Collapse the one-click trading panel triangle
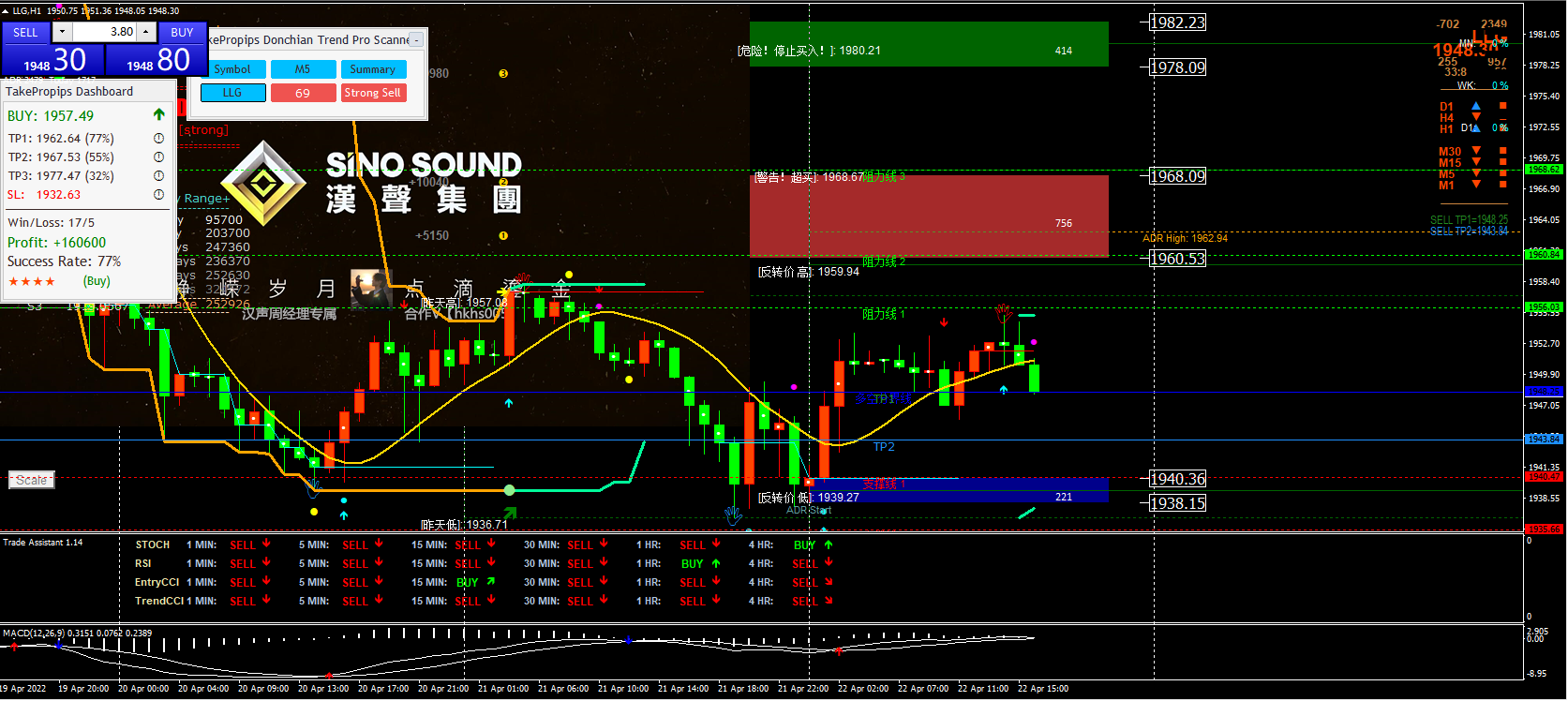This screenshot has height=701, width=1568. tap(7, 10)
